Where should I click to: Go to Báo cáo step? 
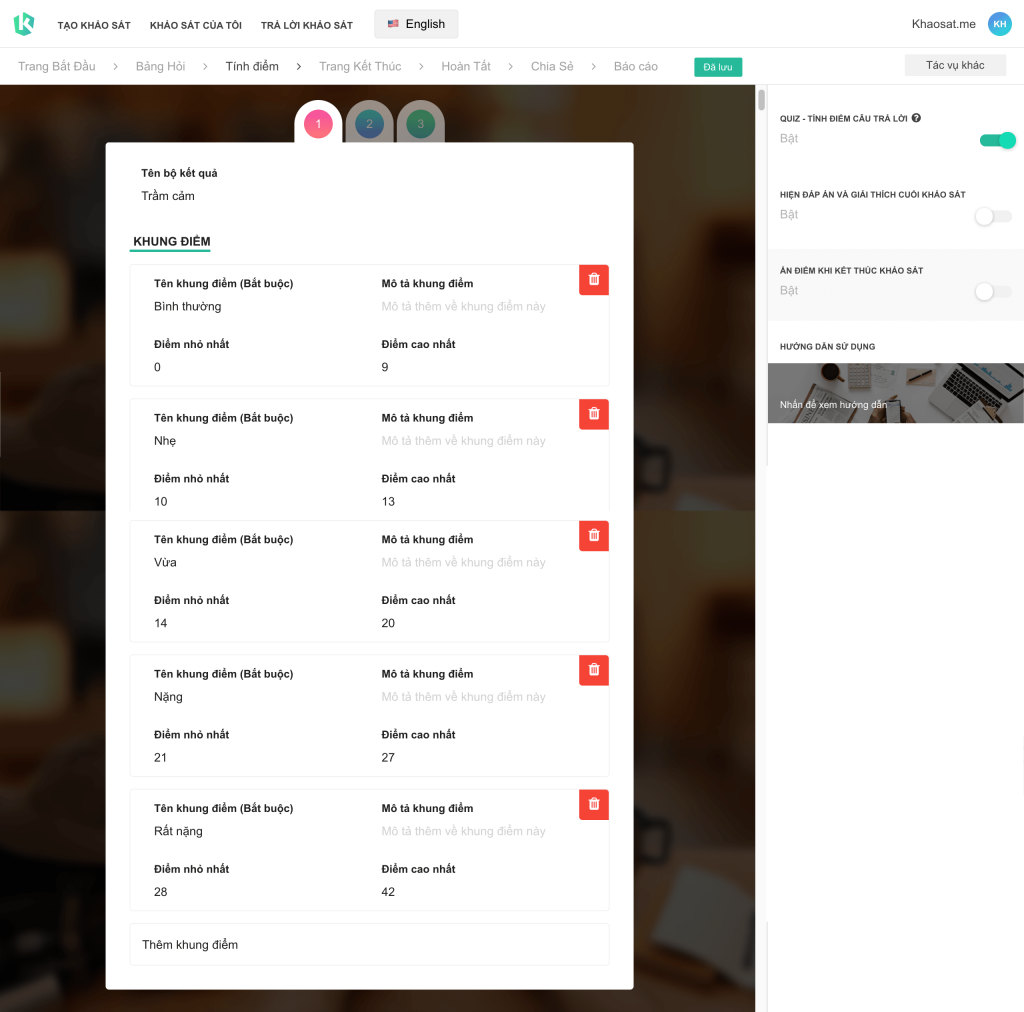pyautogui.click(x=635, y=67)
